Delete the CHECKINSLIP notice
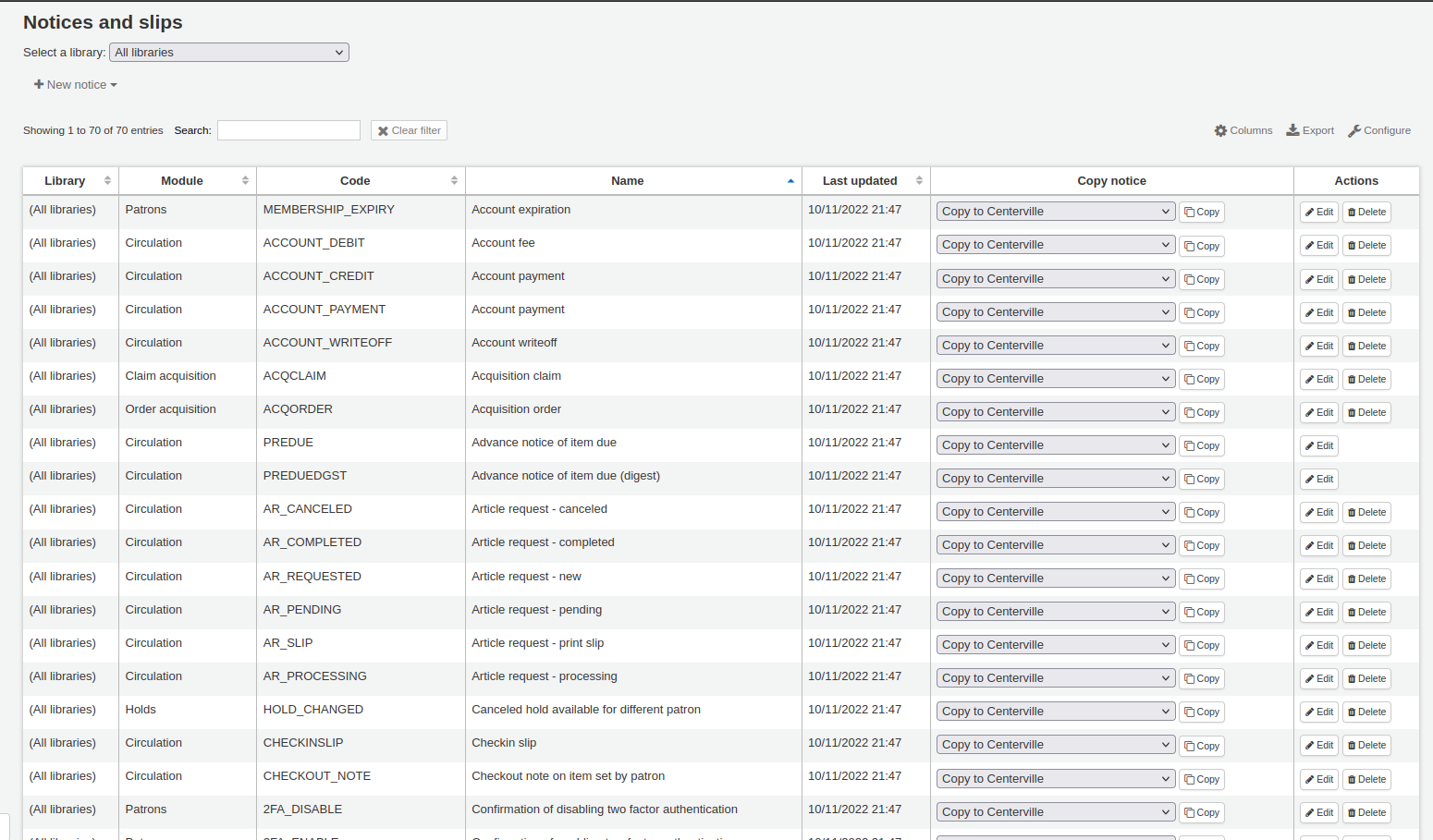This screenshot has height=840, width=1433. pos(1366,746)
